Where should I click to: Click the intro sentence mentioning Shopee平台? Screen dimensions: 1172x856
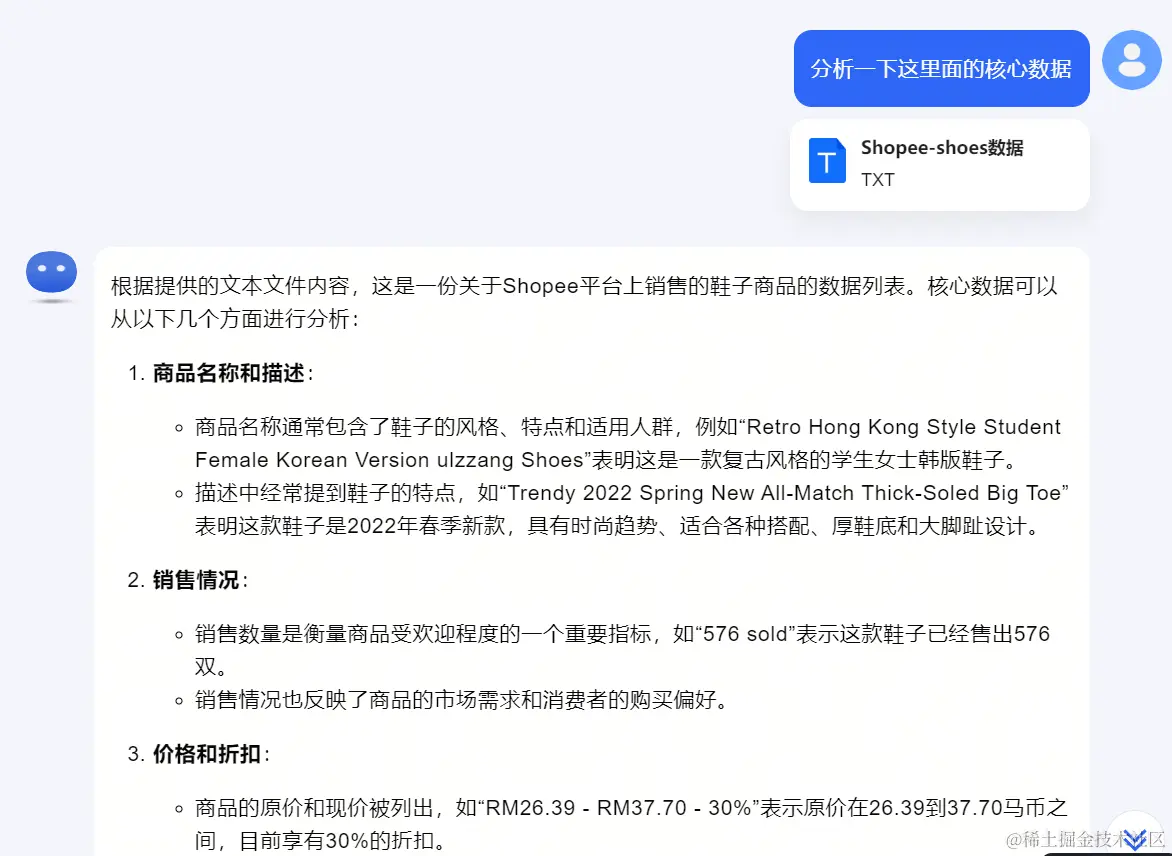tap(584, 303)
